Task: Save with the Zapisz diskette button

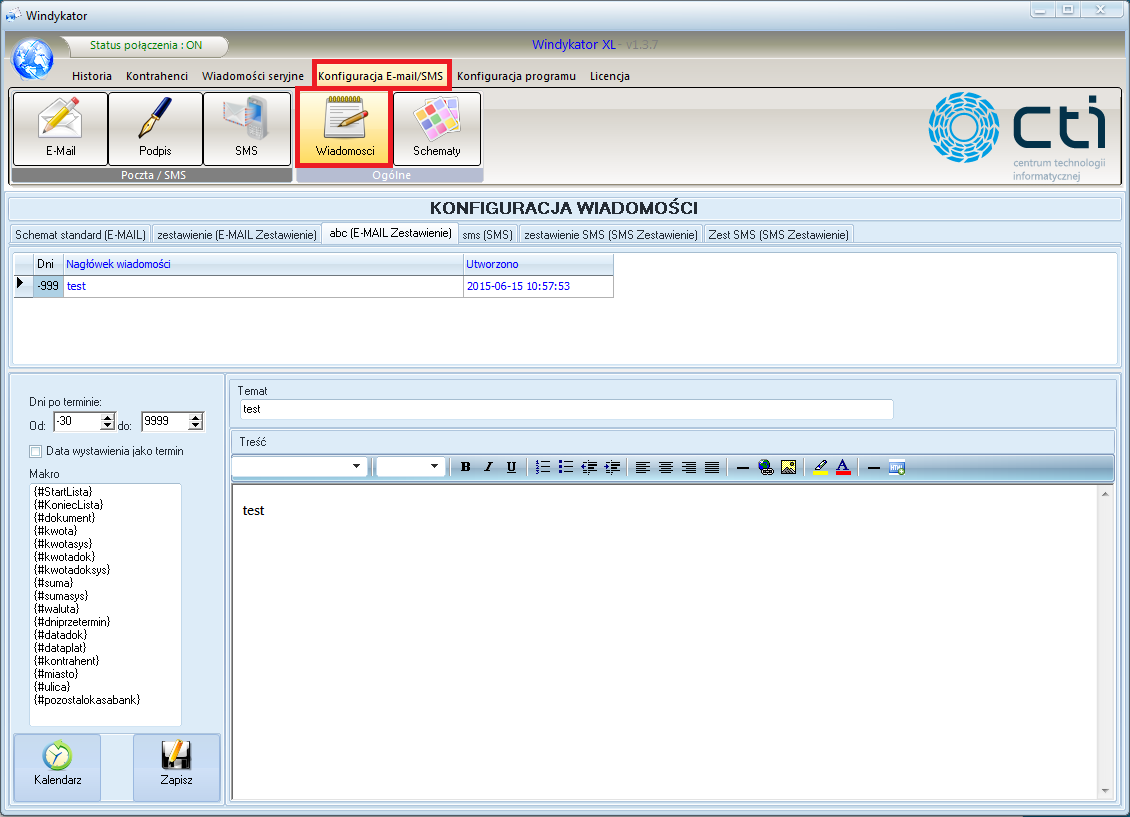Action: [177, 767]
